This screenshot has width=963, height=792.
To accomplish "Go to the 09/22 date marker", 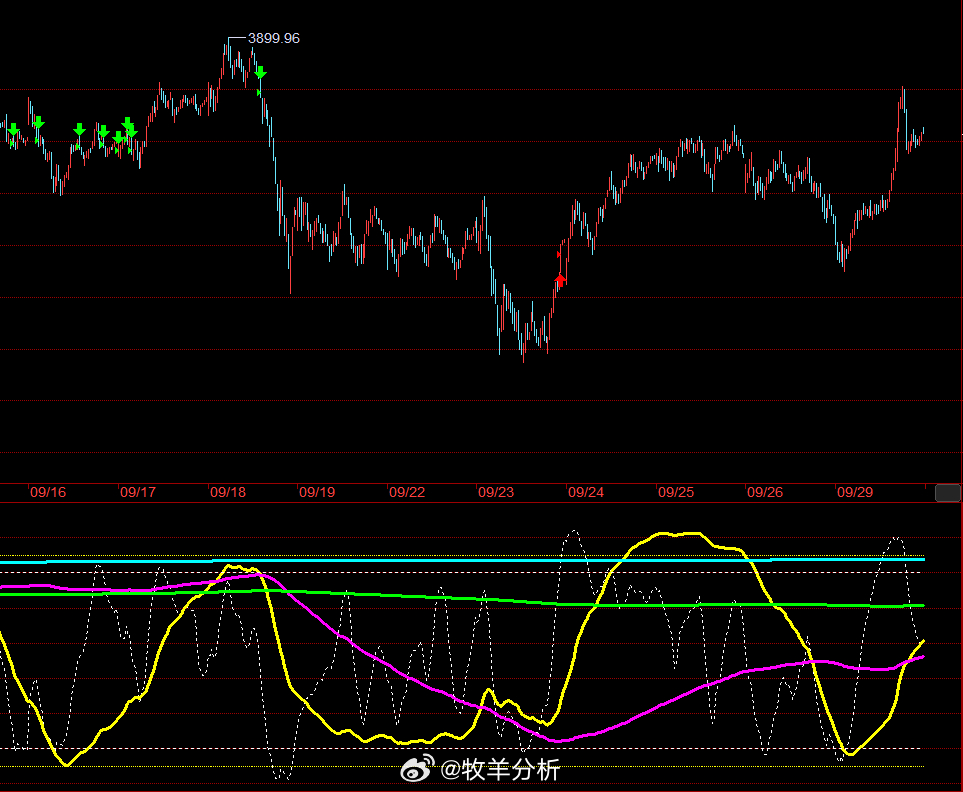I will [407, 492].
